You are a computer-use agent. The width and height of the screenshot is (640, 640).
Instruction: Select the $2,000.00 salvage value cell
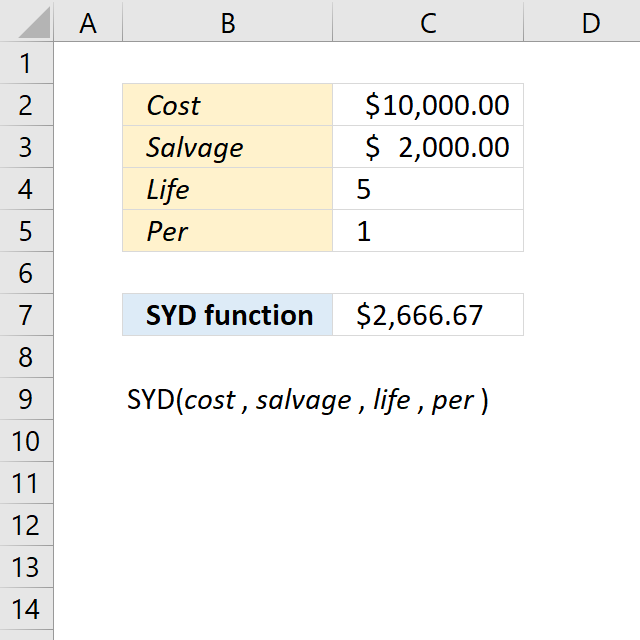click(428, 147)
